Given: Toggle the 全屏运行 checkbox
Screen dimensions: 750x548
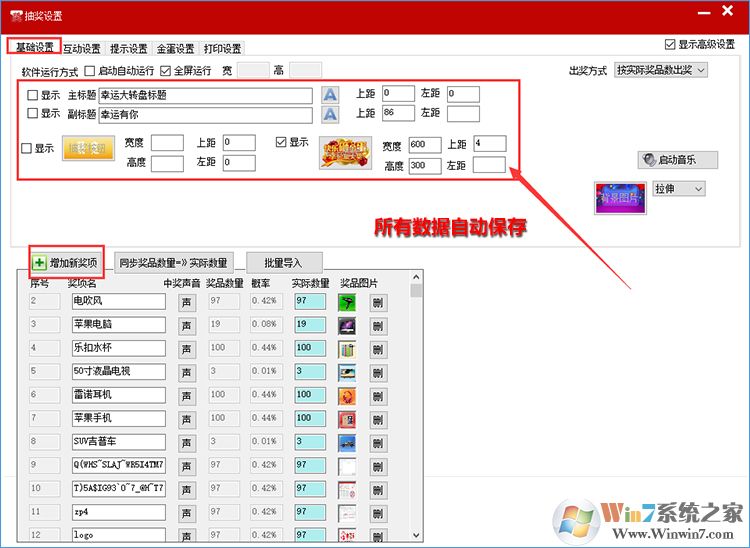Looking at the screenshot, I should 166,72.
